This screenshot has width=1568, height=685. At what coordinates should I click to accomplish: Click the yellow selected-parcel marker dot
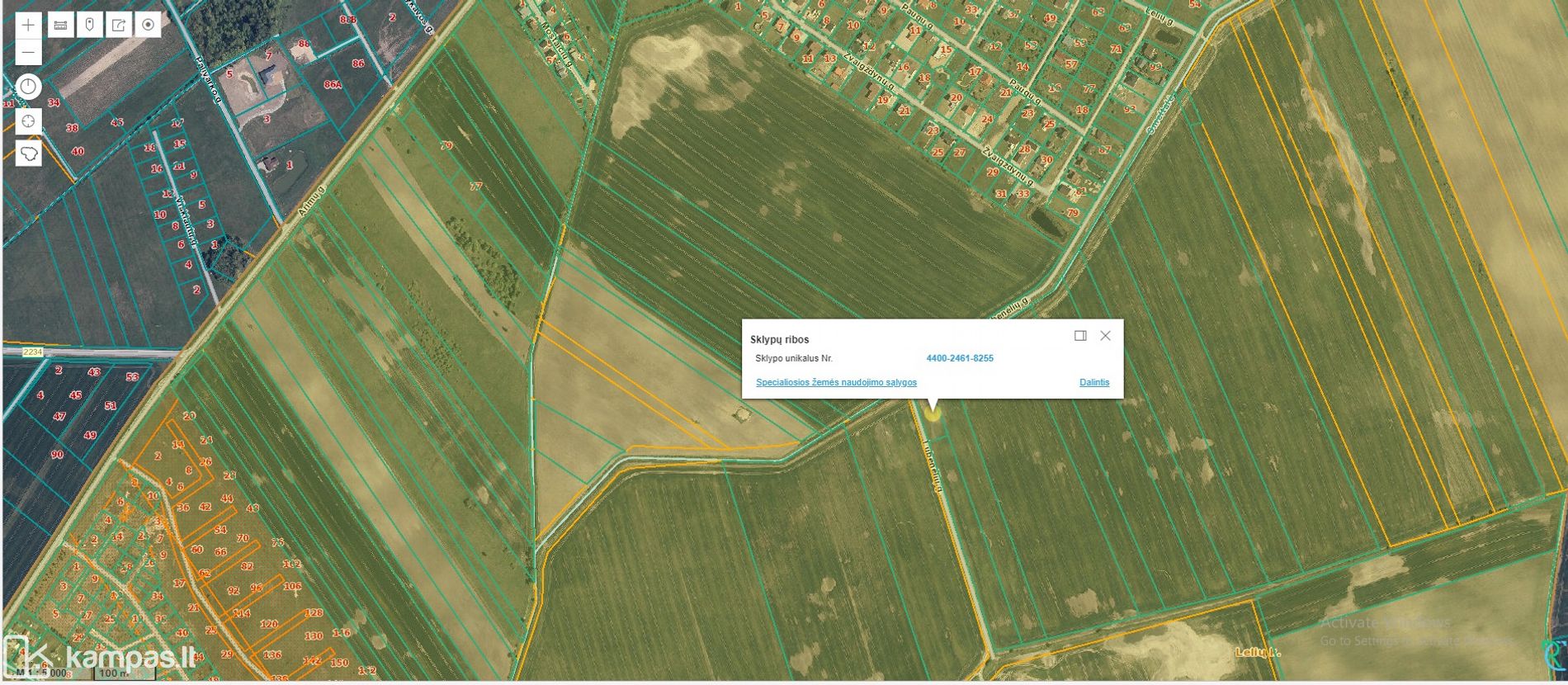pyautogui.click(x=933, y=413)
